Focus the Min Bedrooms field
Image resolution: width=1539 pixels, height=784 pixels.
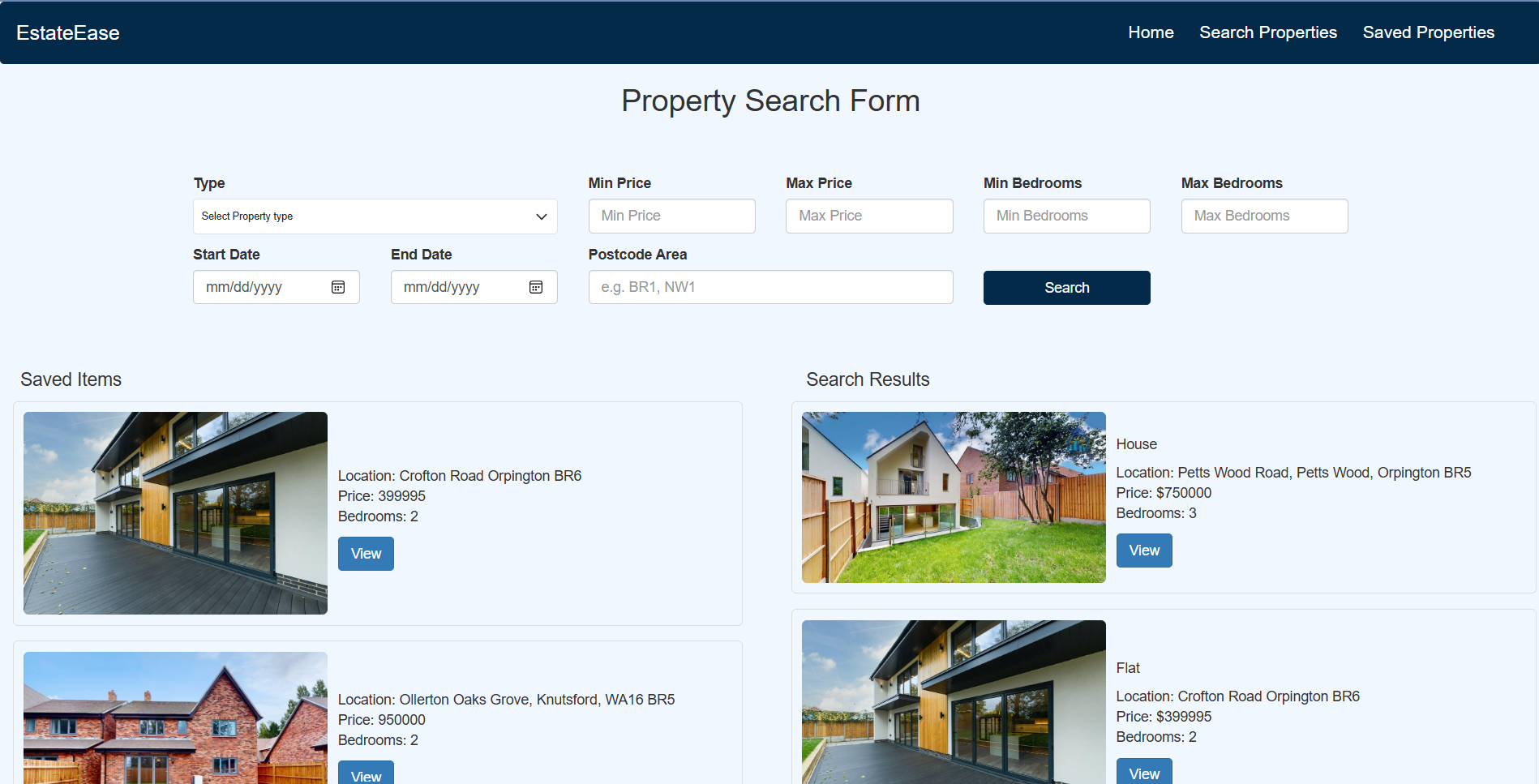click(x=1066, y=216)
